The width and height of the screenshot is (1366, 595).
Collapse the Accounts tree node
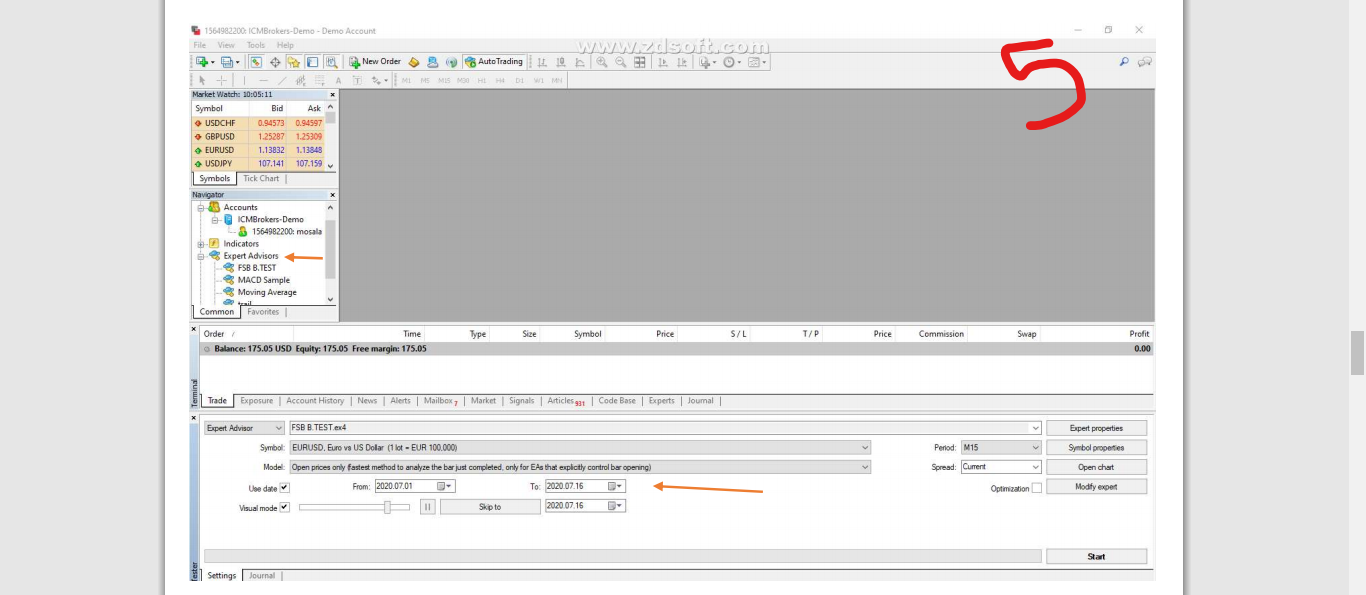click(201, 207)
